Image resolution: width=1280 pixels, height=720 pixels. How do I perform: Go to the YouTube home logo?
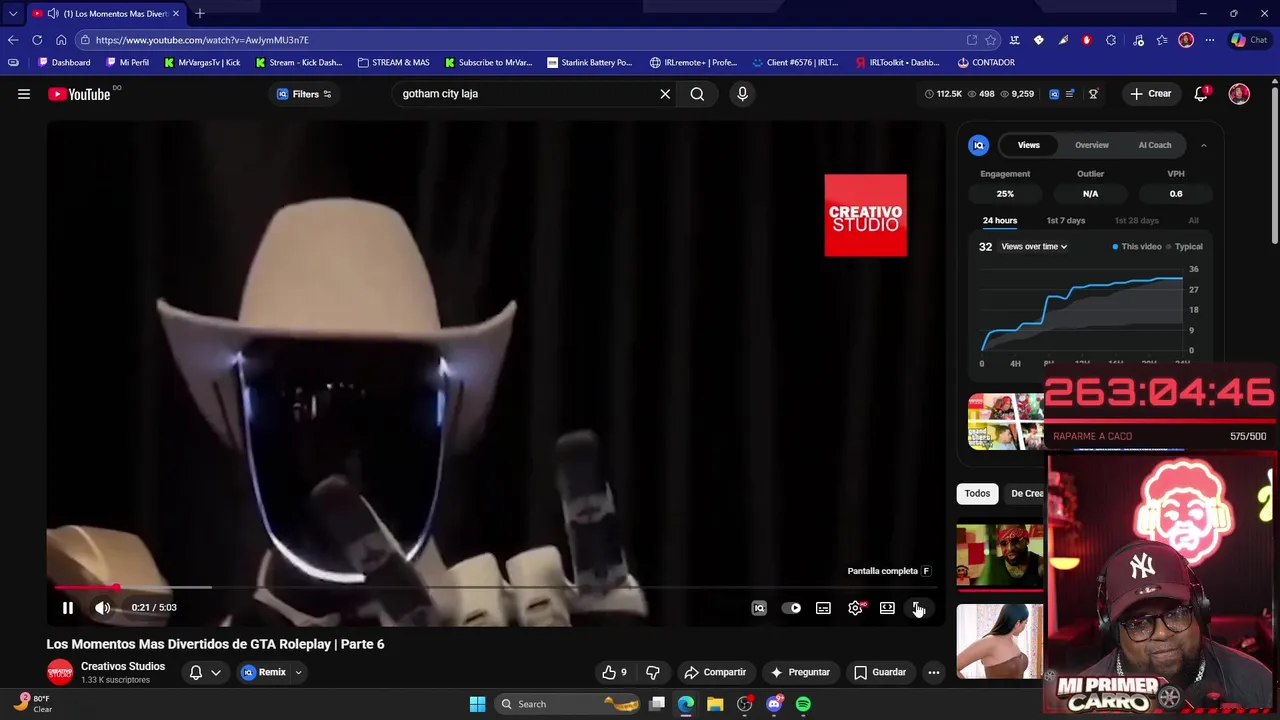point(79,94)
